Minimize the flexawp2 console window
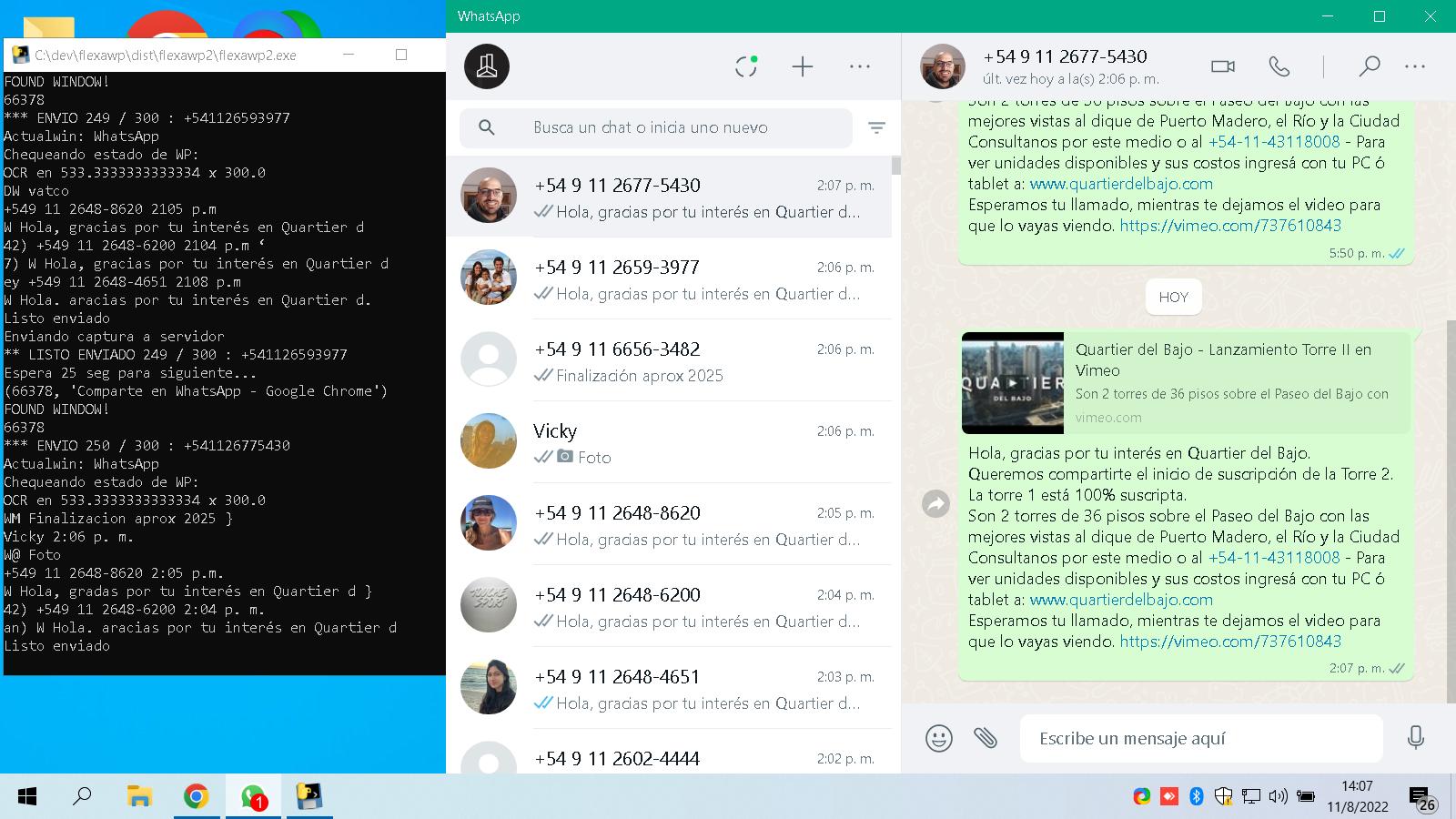1456x819 pixels. [349, 55]
